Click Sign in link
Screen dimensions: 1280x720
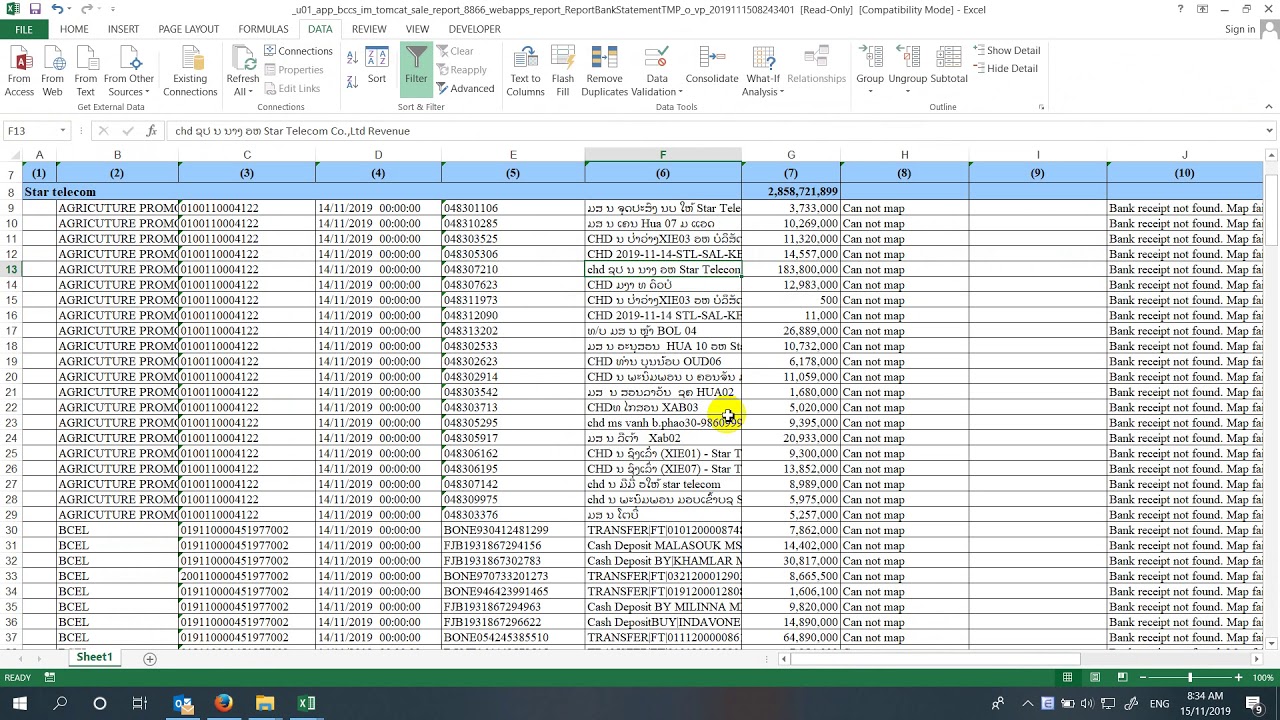[1240, 29]
